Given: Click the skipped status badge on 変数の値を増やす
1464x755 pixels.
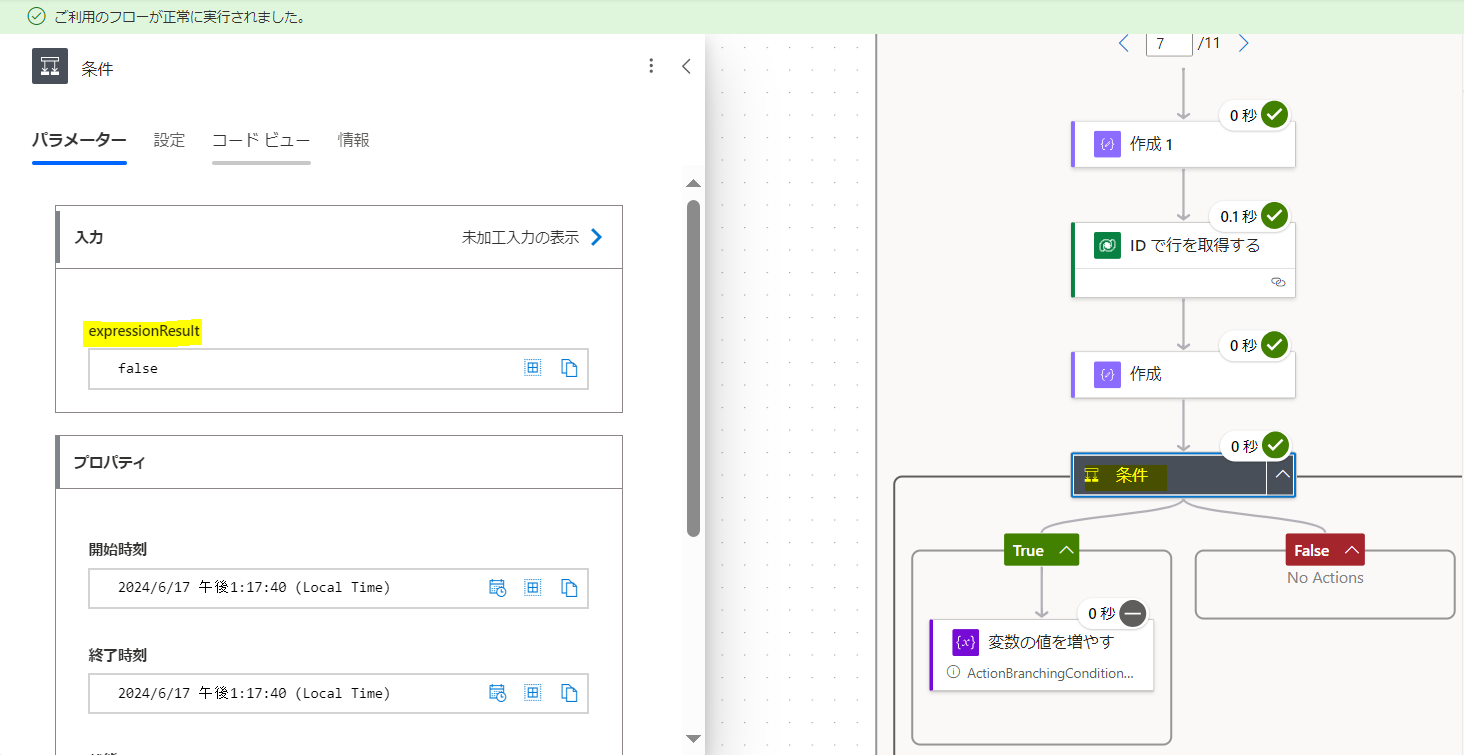Looking at the screenshot, I should click(x=1132, y=613).
